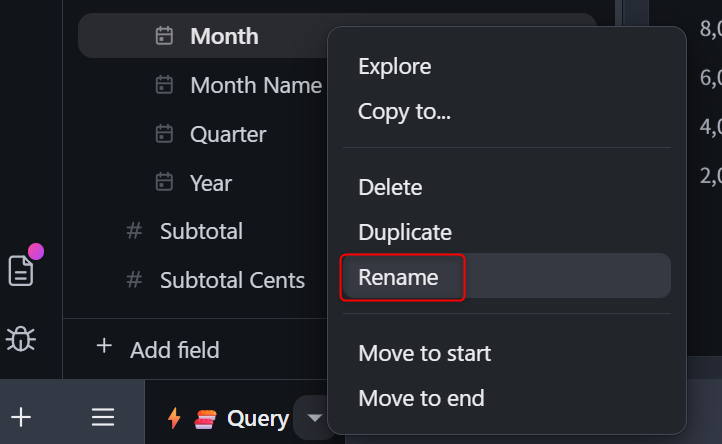Select the Subtotal Cents field
Screen dimensions: 722x444
(232, 280)
